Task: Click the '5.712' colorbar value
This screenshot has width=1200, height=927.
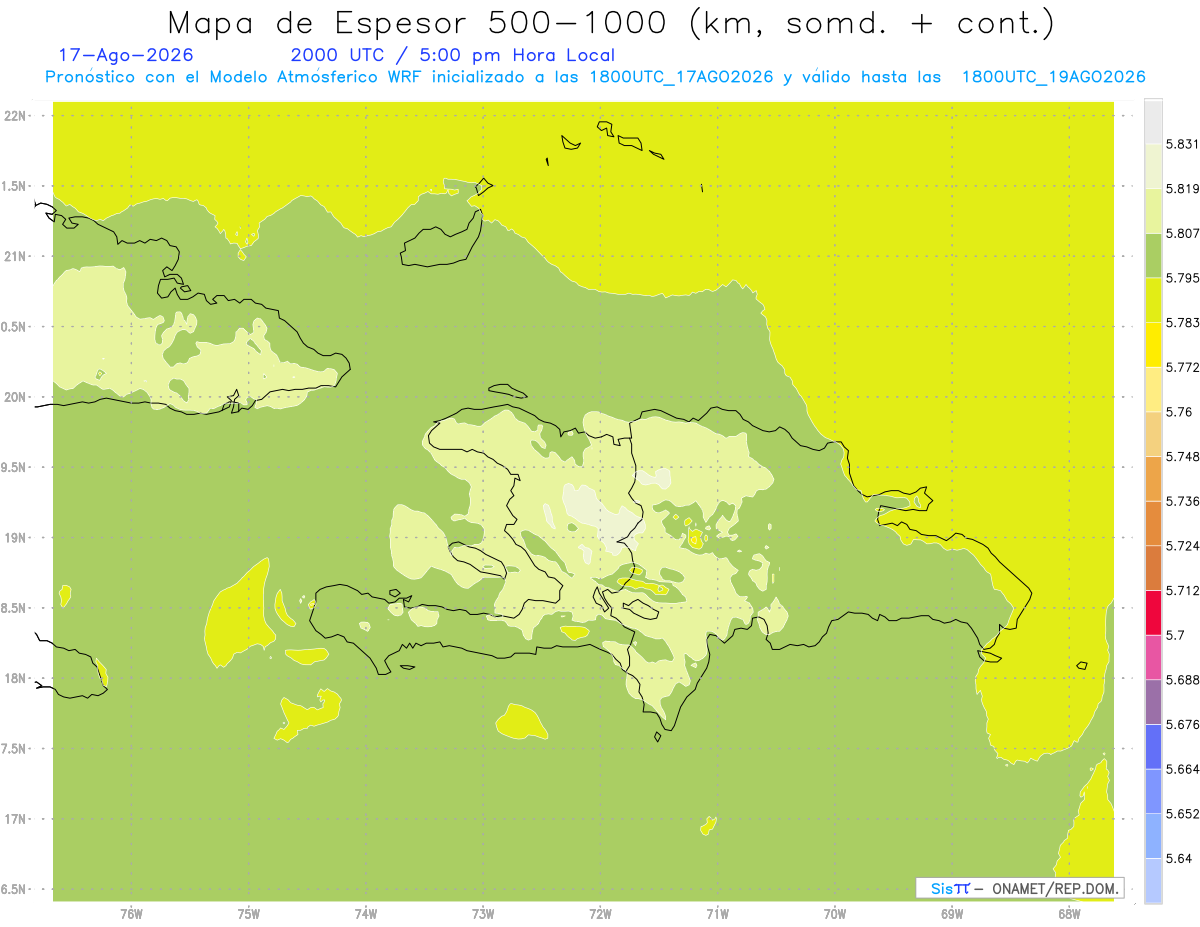Action: point(1182,591)
